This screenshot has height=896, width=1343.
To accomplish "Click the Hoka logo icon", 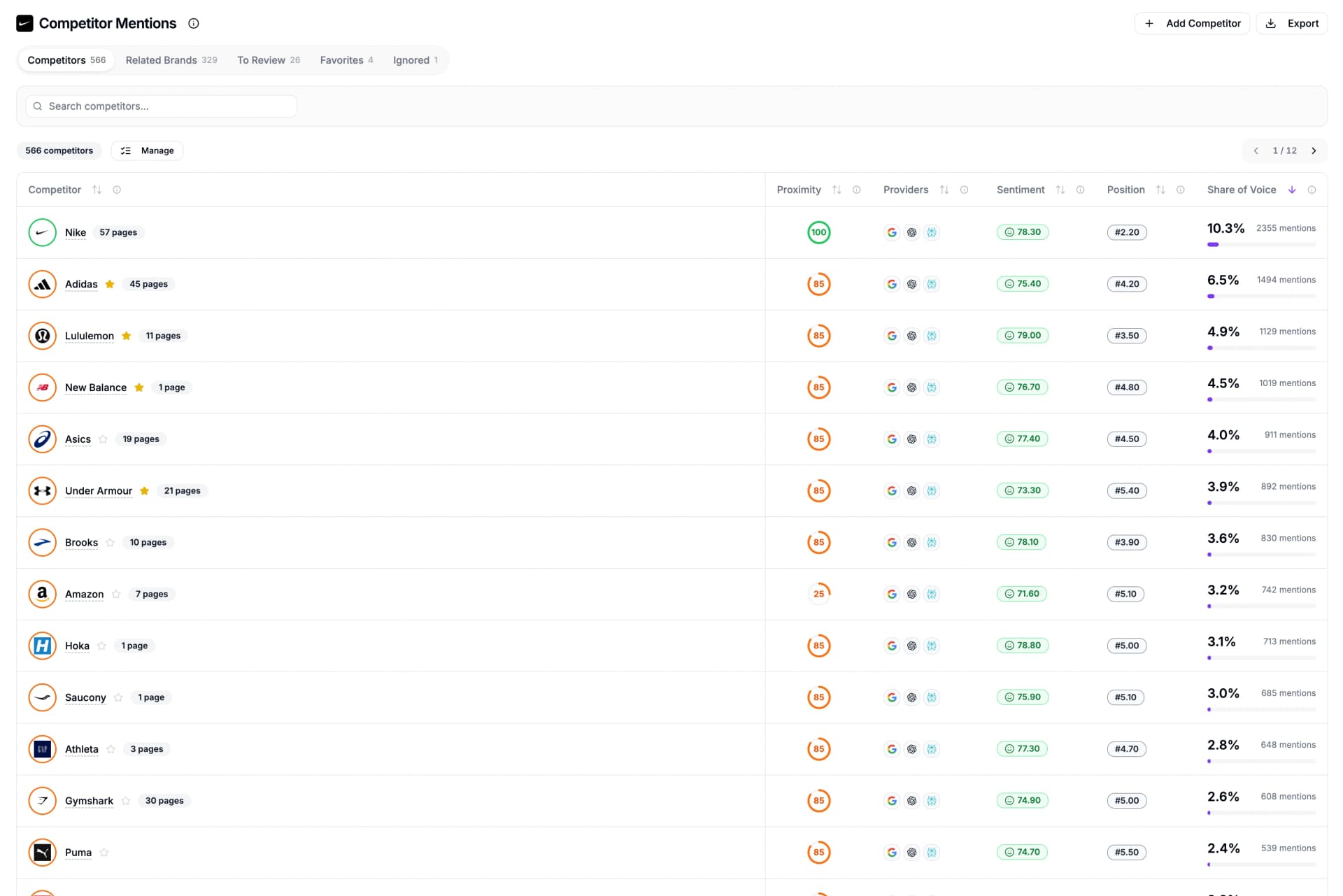I will [42, 646].
